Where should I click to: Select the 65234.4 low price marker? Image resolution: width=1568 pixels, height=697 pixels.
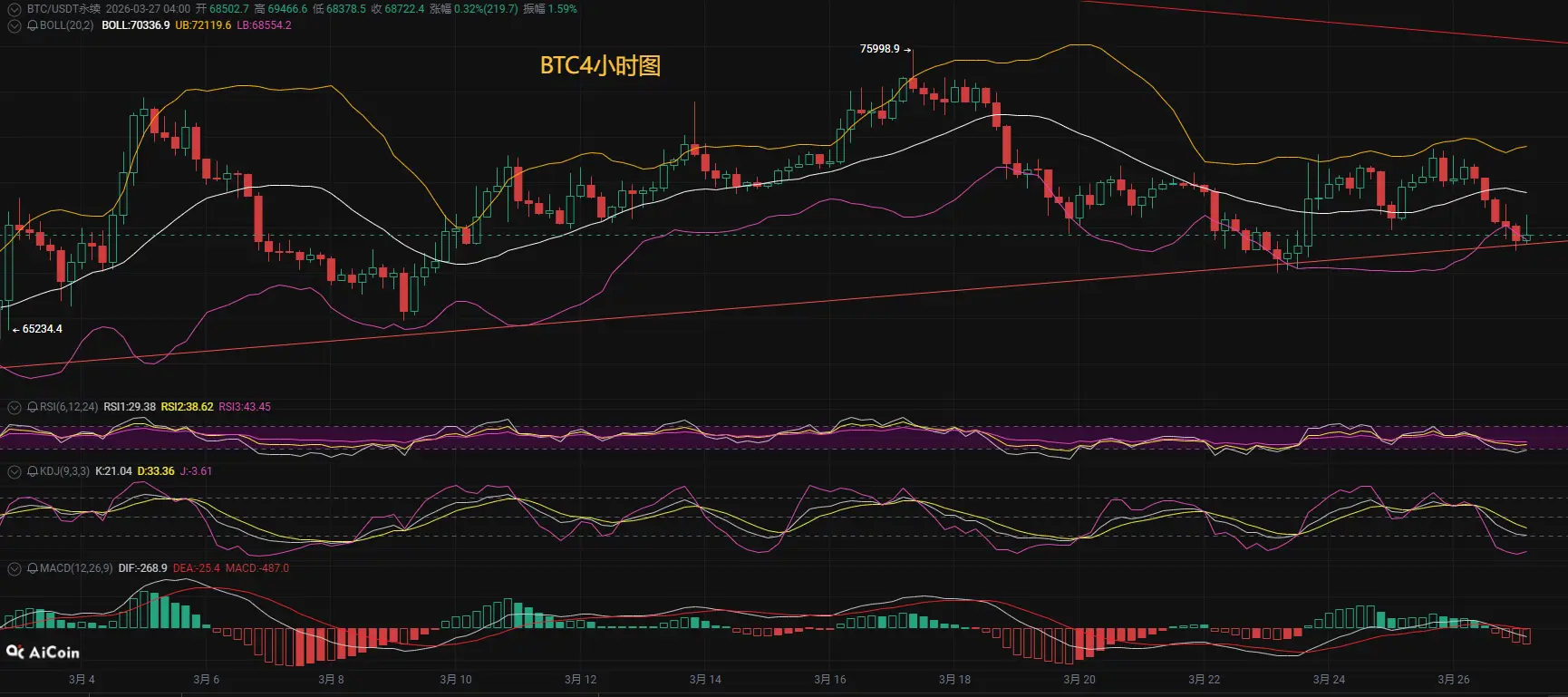click(42, 329)
